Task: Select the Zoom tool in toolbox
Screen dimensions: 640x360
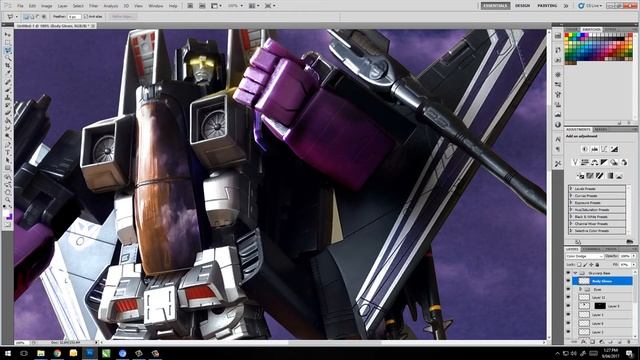Action: coord(8,200)
